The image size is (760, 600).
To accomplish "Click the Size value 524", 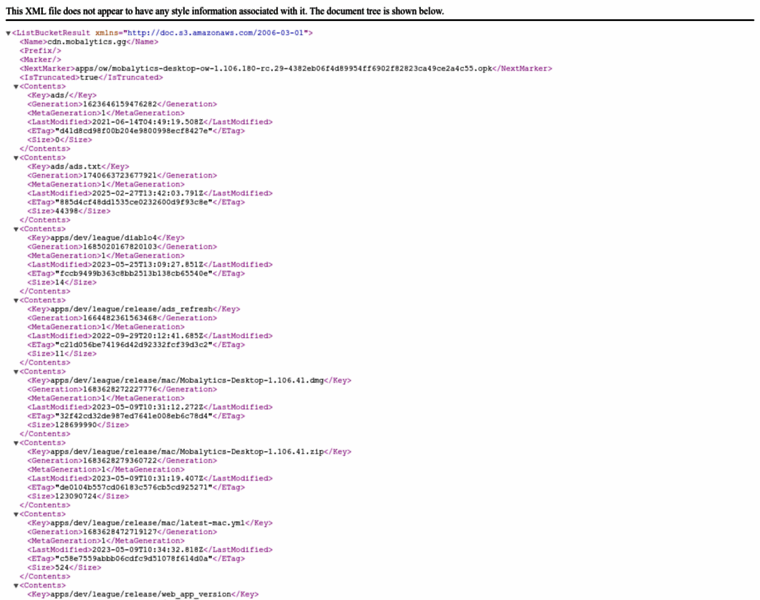I will click(x=62, y=568).
